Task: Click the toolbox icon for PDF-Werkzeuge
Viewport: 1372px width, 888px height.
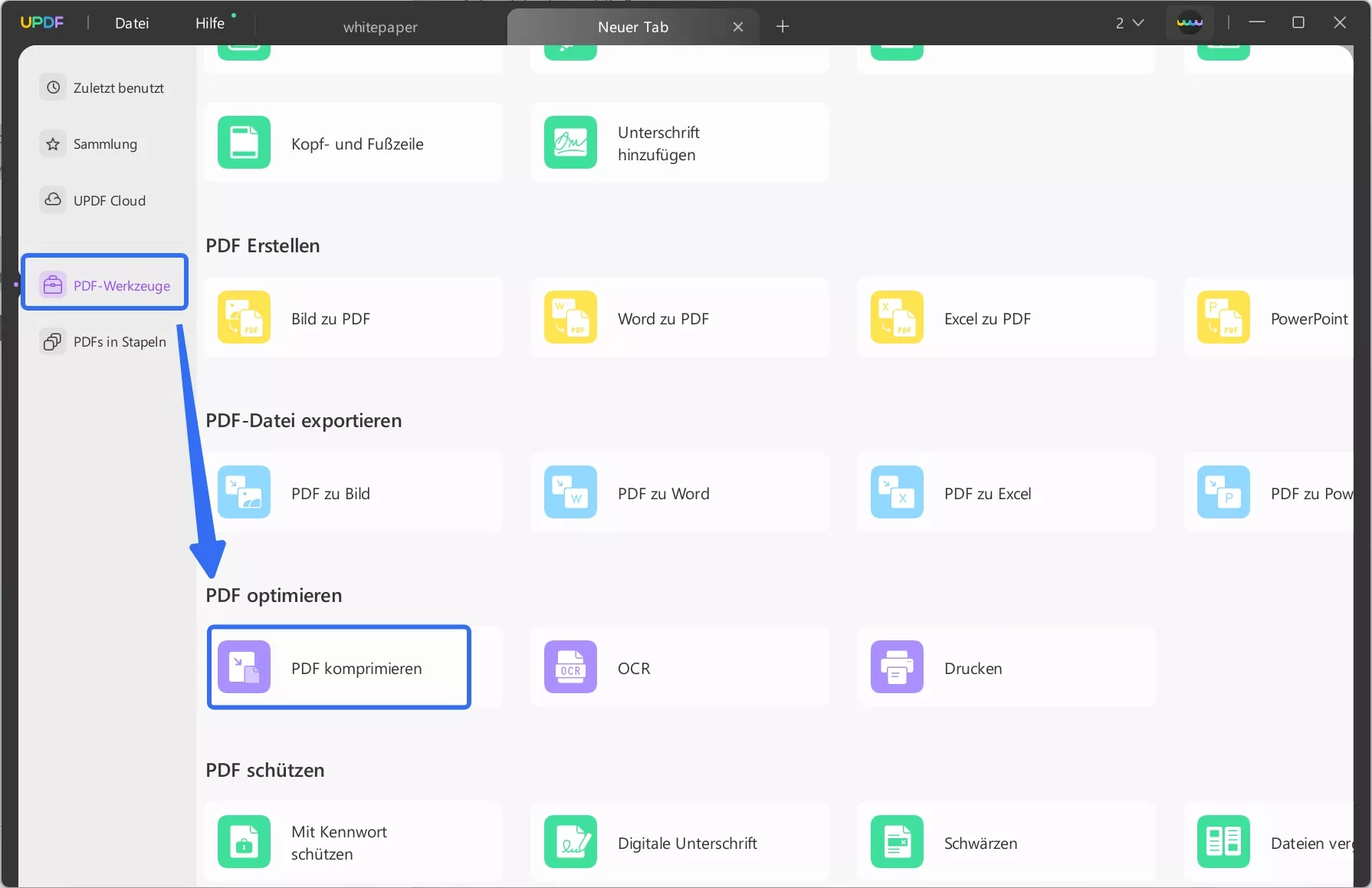Action: coord(53,285)
